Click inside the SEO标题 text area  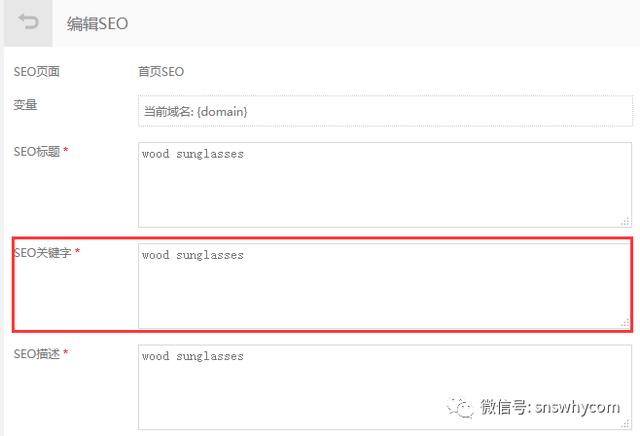click(385, 185)
